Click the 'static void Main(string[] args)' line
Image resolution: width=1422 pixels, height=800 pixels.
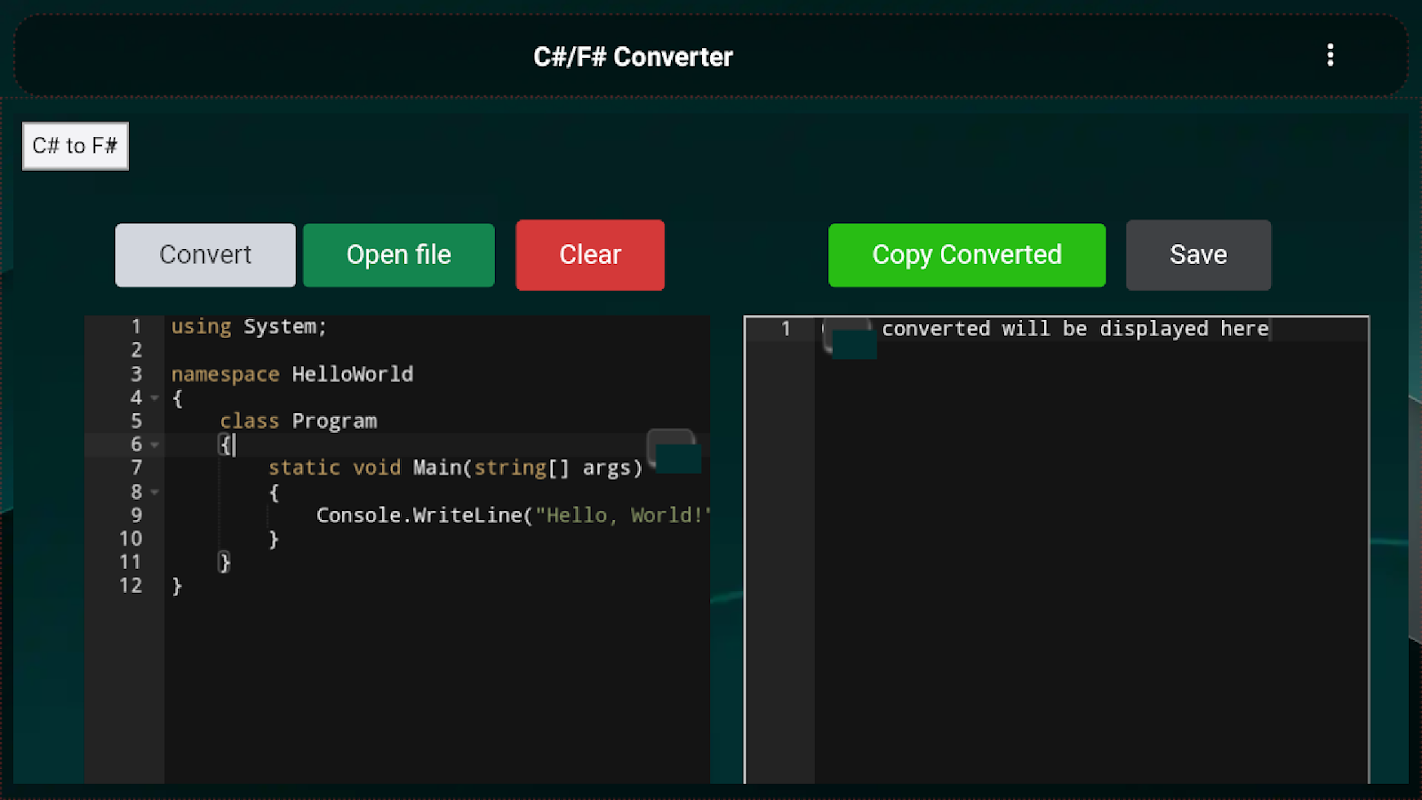(x=455, y=468)
